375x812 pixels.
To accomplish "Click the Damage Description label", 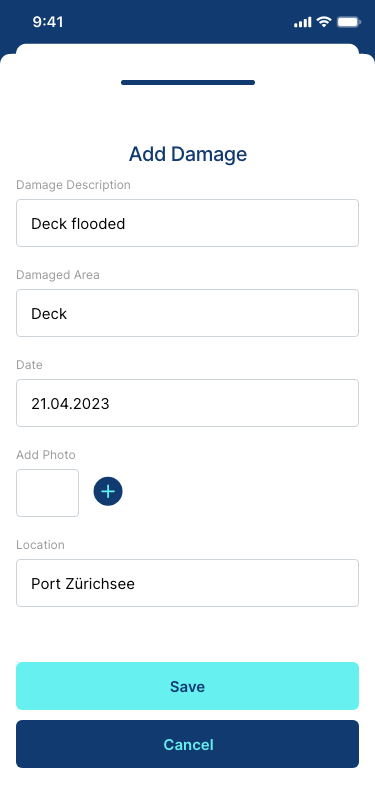I will pos(73,185).
